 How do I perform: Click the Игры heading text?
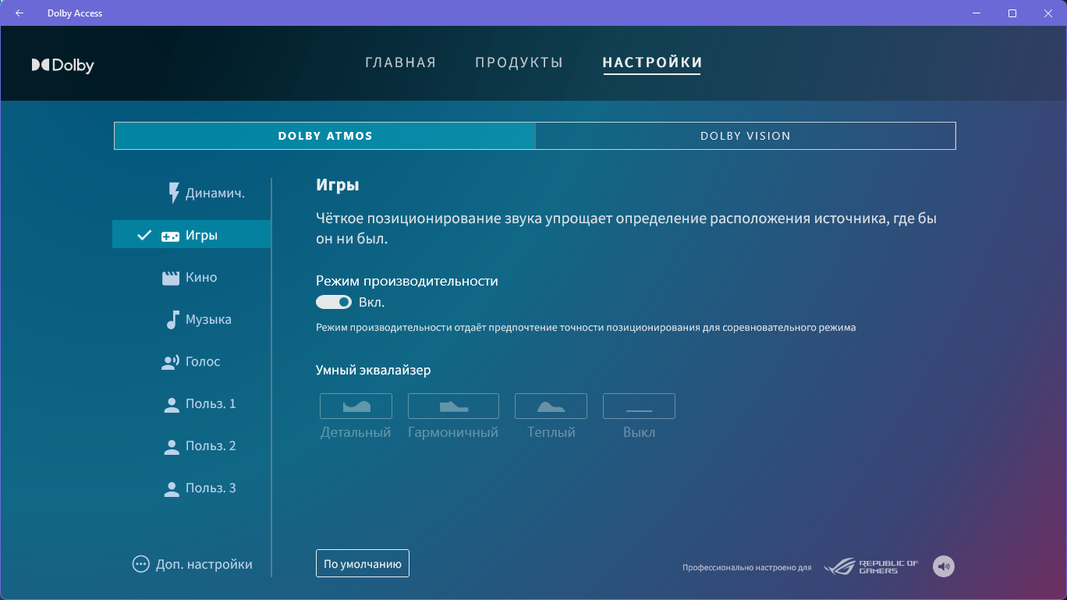(338, 185)
